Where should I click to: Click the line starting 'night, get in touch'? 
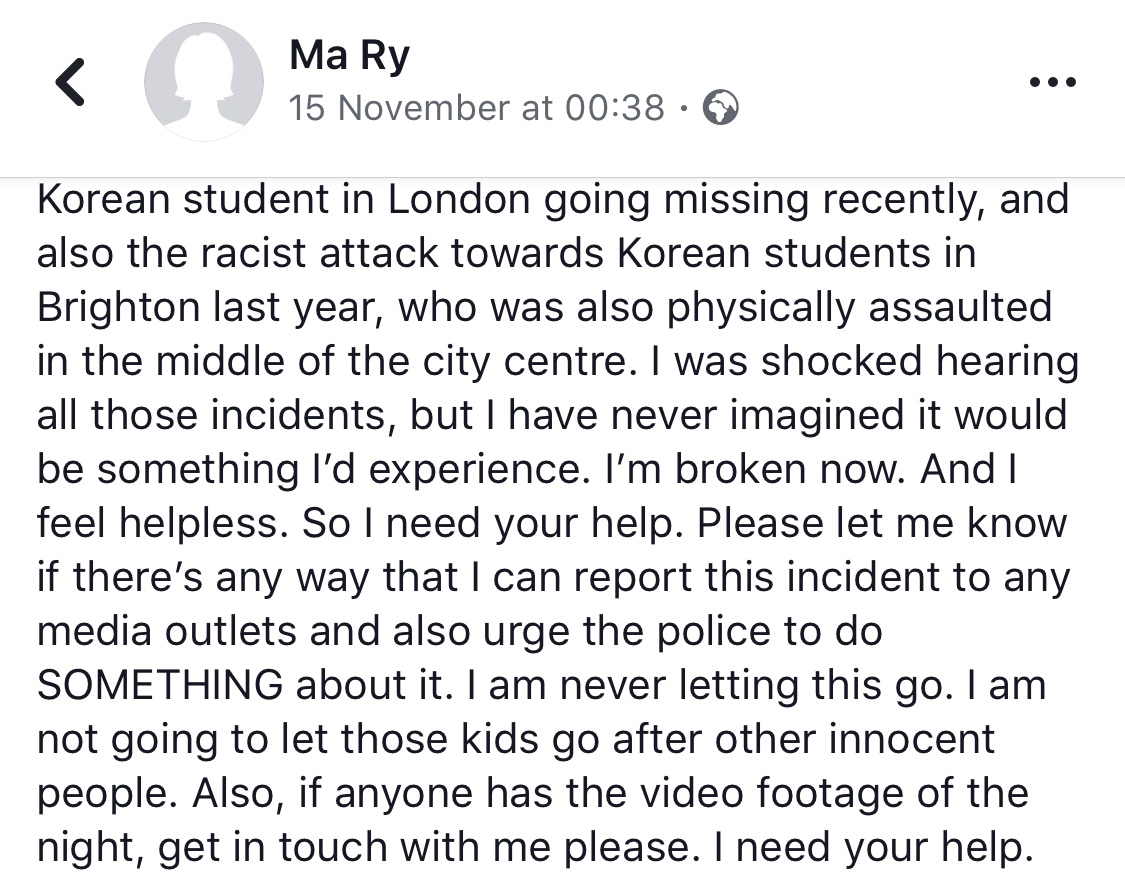pos(535,848)
